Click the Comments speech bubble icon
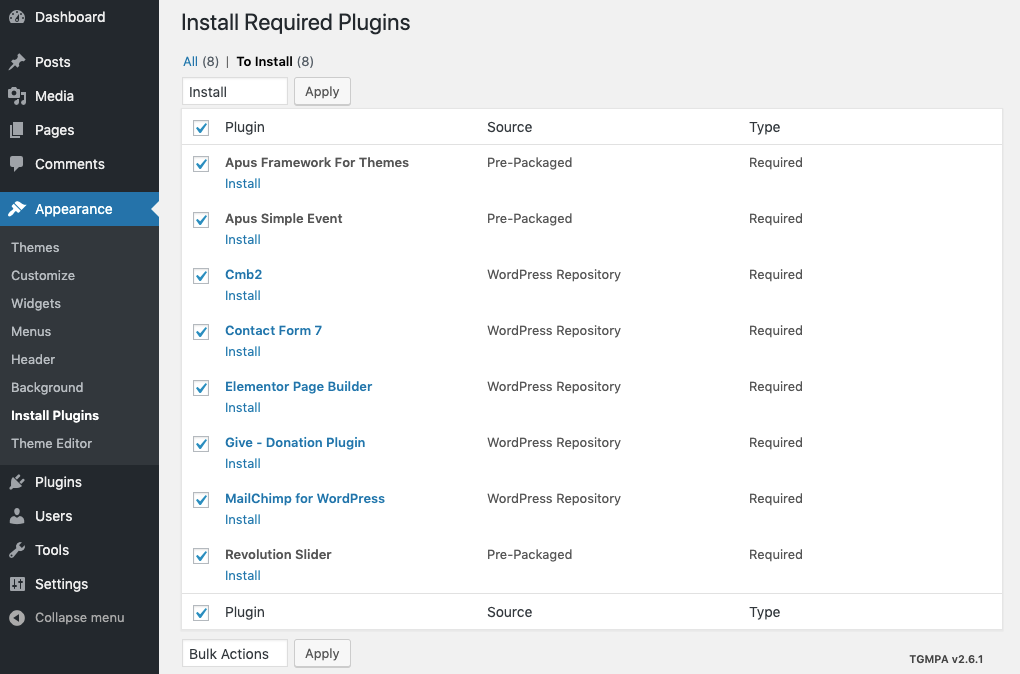The width and height of the screenshot is (1020, 674). [18, 164]
